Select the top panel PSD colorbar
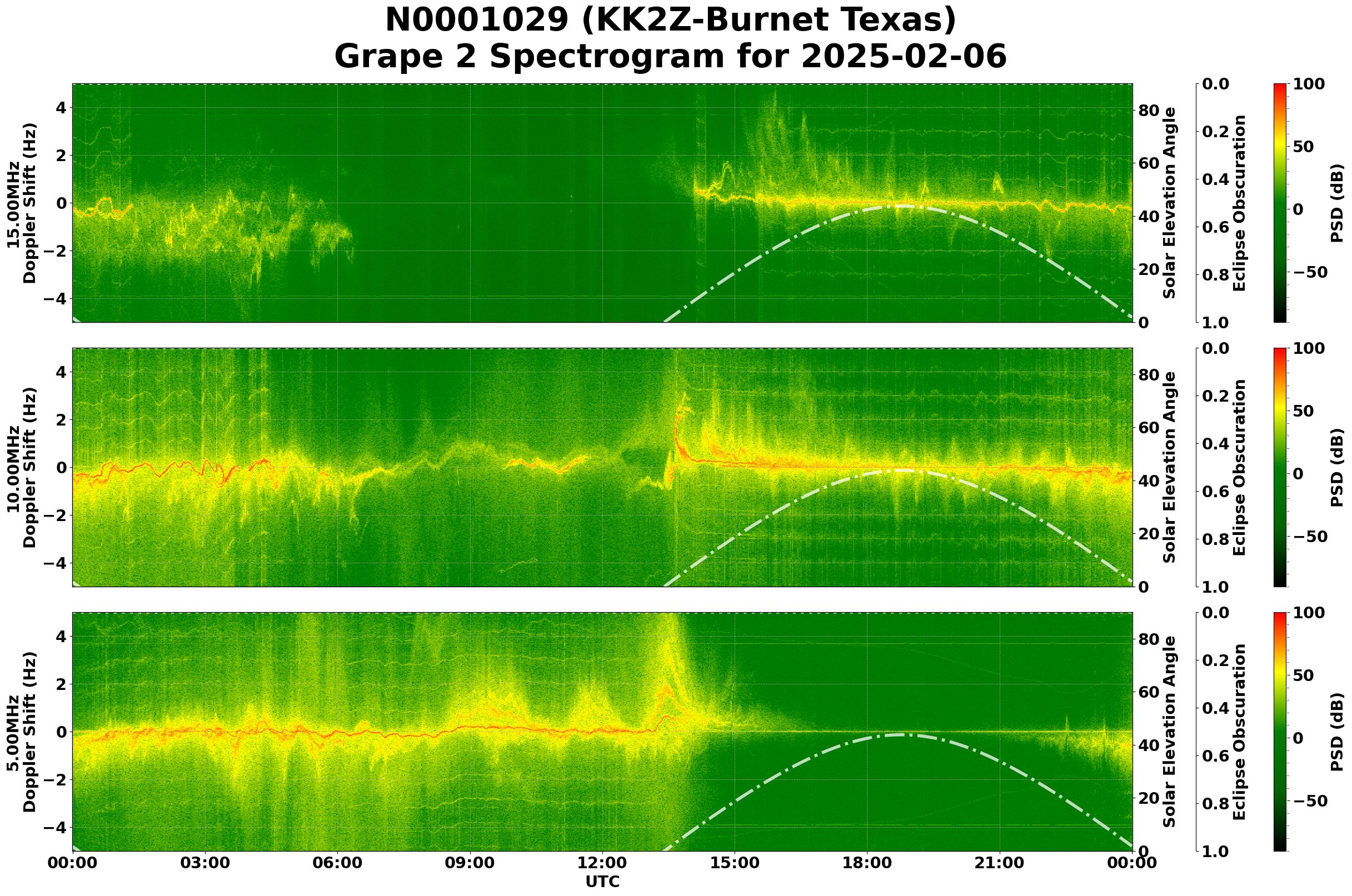This screenshot has height=896, width=1352. 1280,203
